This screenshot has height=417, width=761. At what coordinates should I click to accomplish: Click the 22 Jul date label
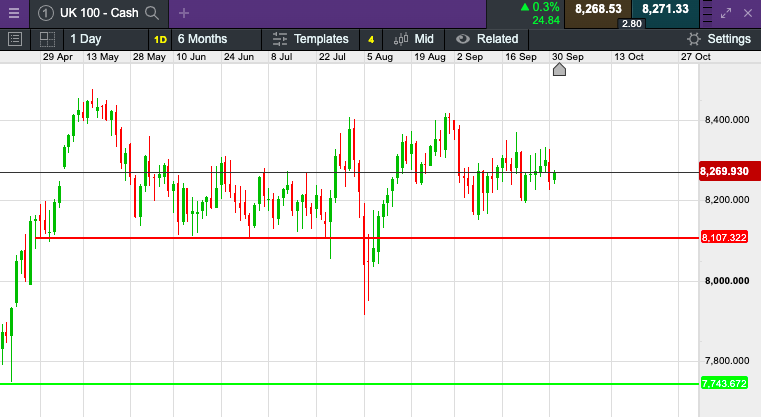pos(332,57)
